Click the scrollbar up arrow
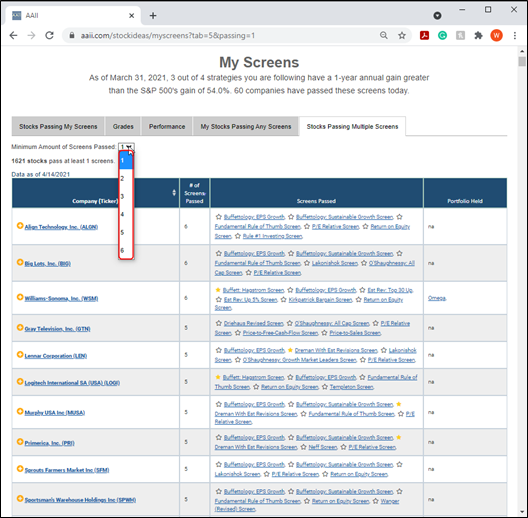Screen dimensions: 528x518 522,52
